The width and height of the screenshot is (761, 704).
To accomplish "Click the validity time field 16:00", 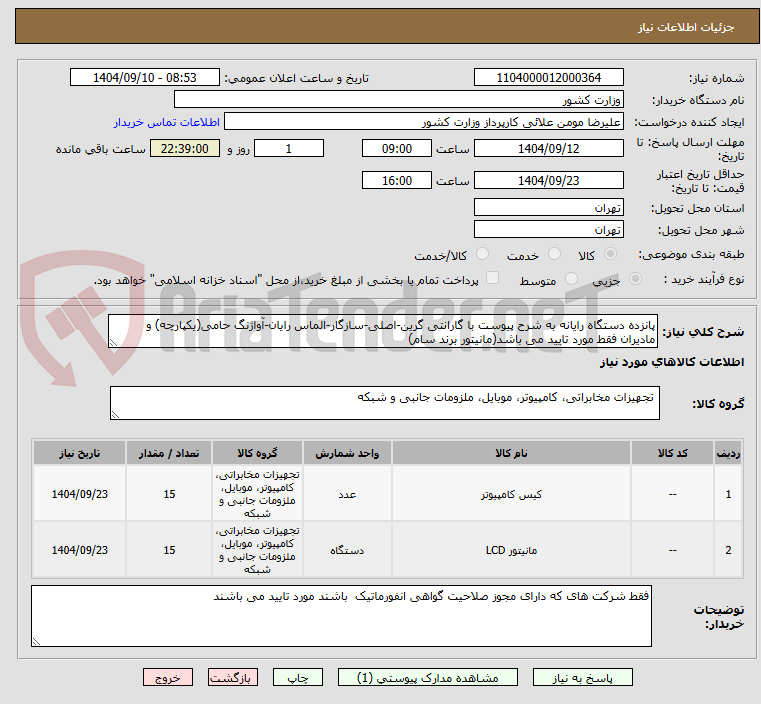I will tap(397, 180).
